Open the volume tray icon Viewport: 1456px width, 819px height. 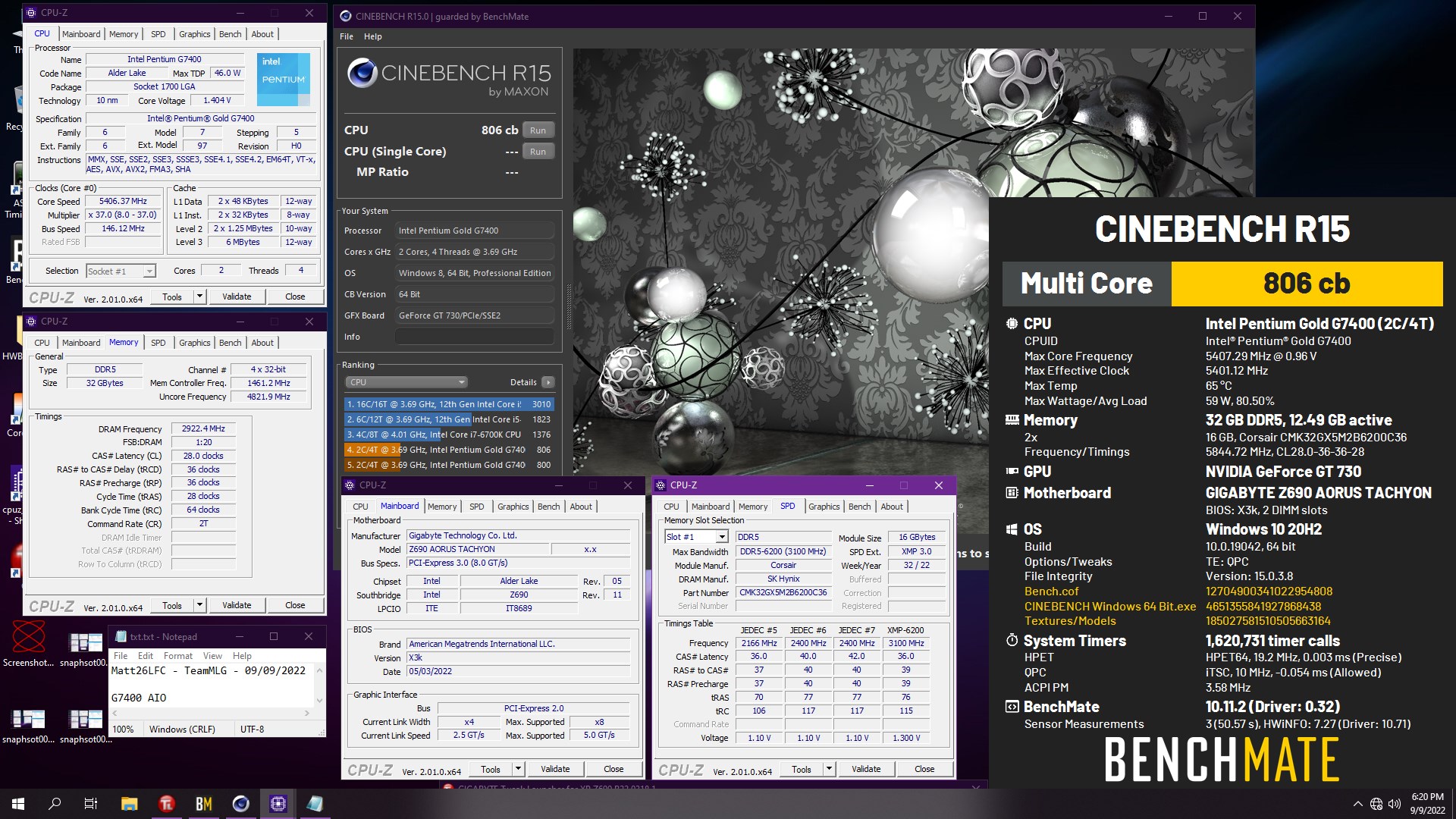point(1394,804)
